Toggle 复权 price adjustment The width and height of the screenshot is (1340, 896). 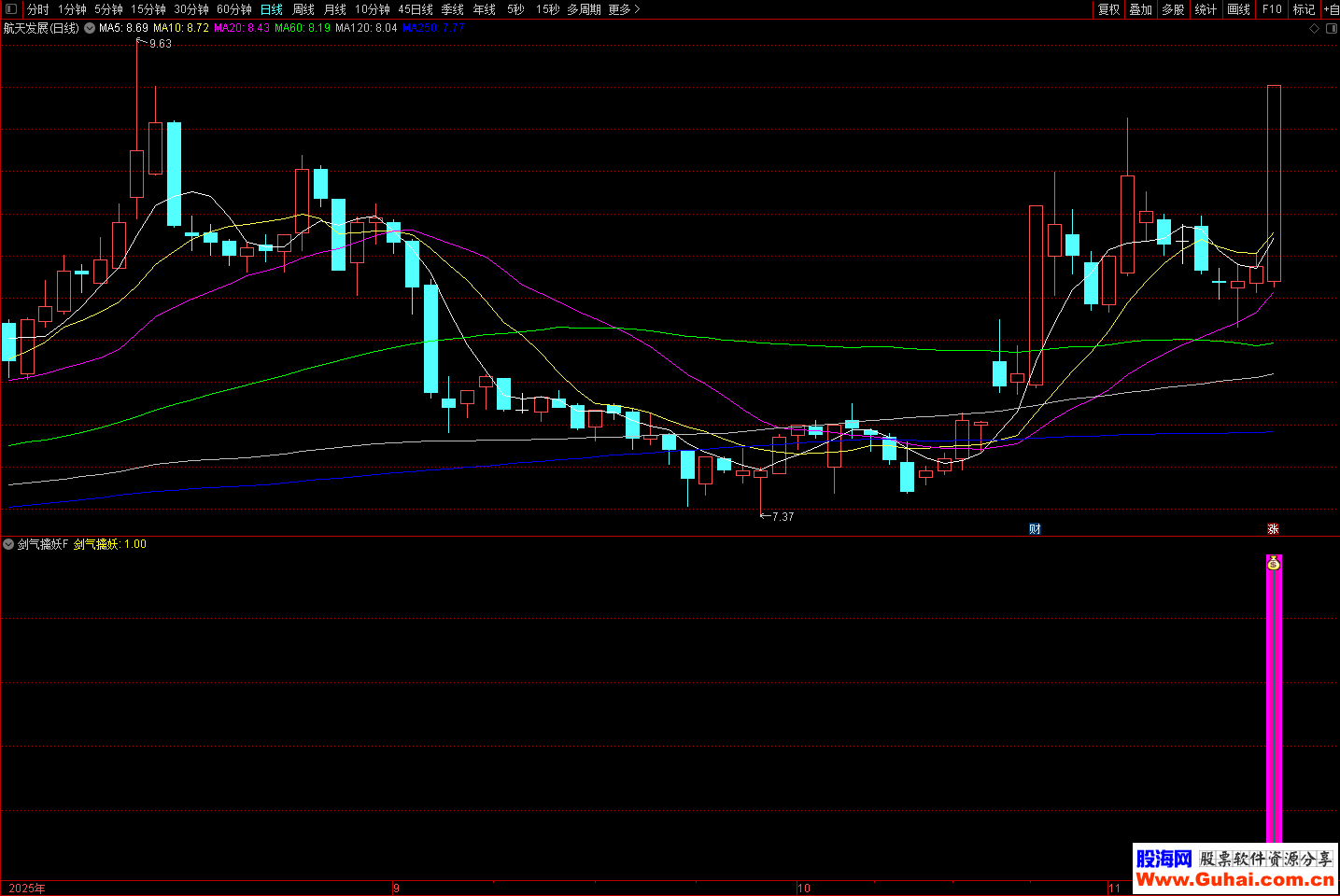pos(1108,9)
